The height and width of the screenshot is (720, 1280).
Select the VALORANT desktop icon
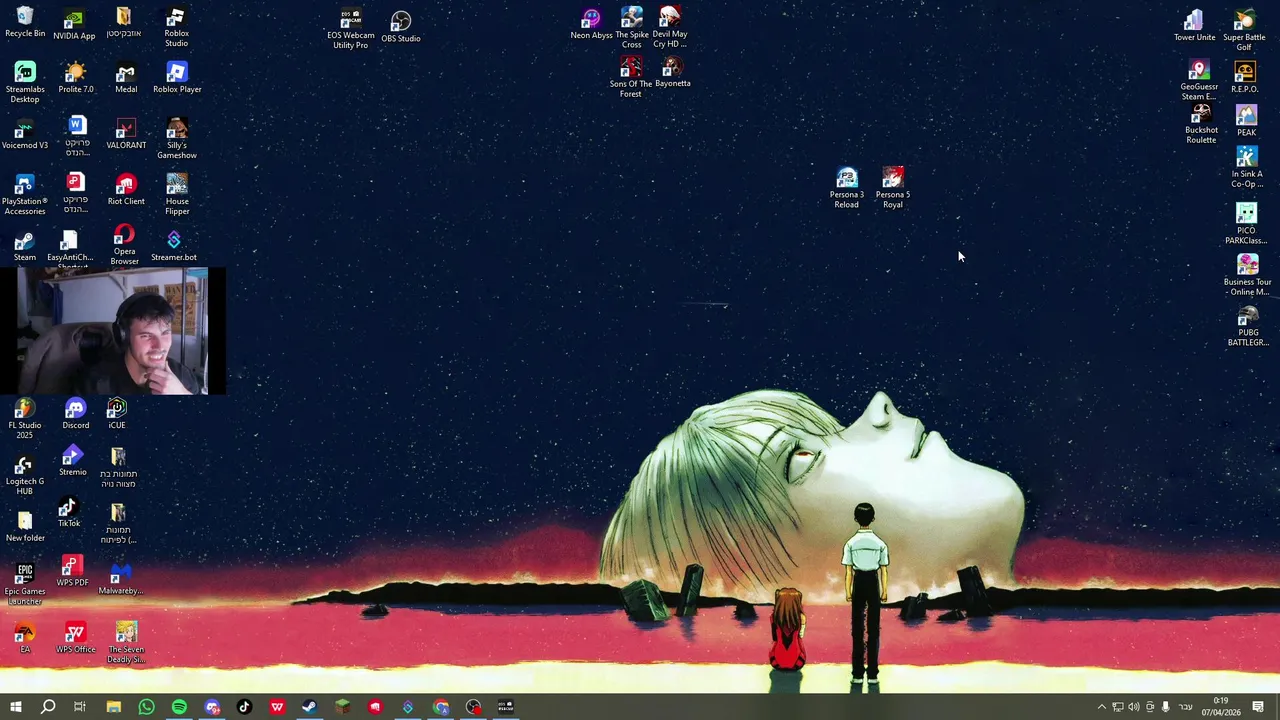[126, 134]
